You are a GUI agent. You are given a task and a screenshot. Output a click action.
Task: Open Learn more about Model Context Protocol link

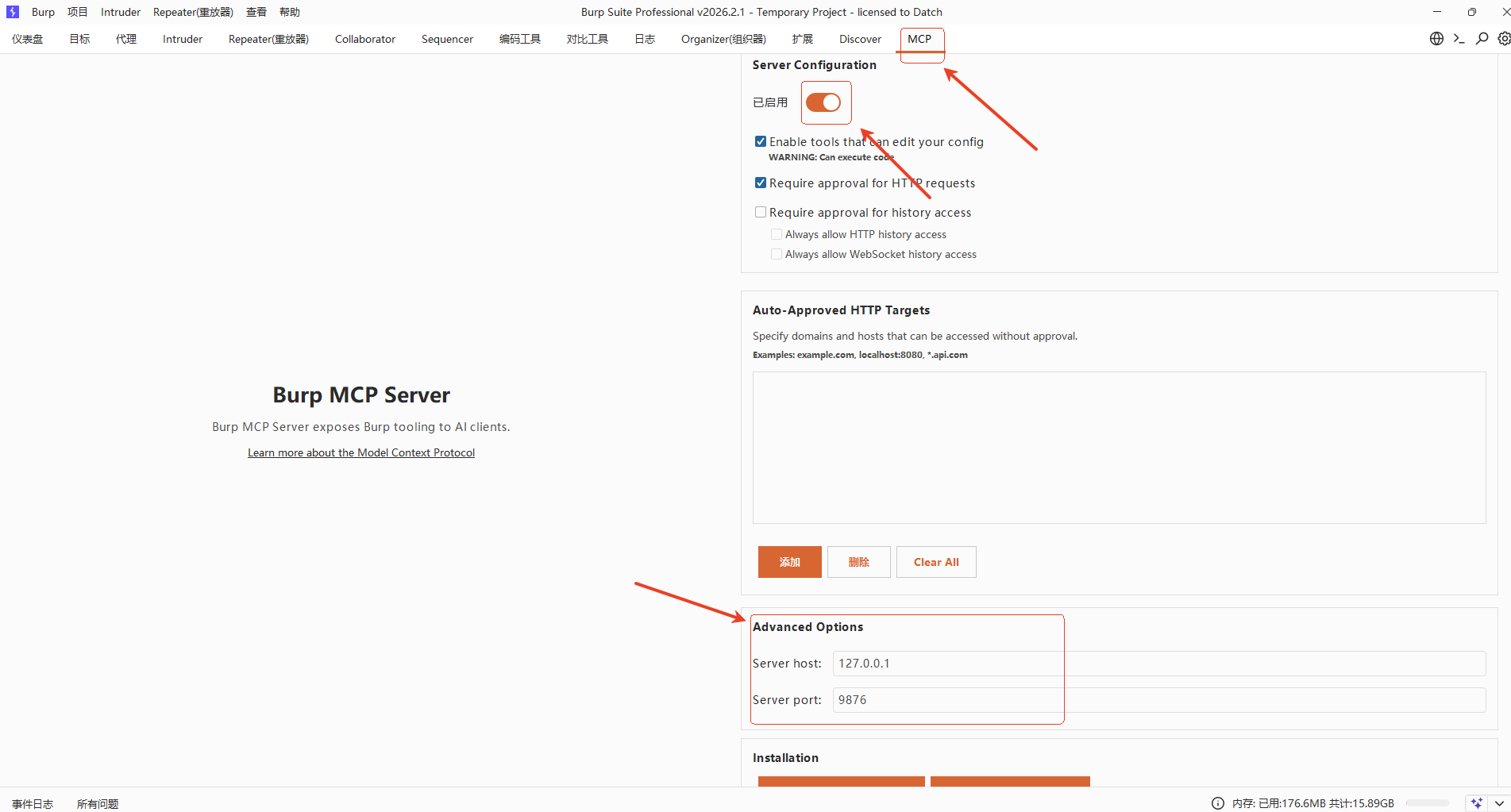pyautogui.click(x=361, y=452)
